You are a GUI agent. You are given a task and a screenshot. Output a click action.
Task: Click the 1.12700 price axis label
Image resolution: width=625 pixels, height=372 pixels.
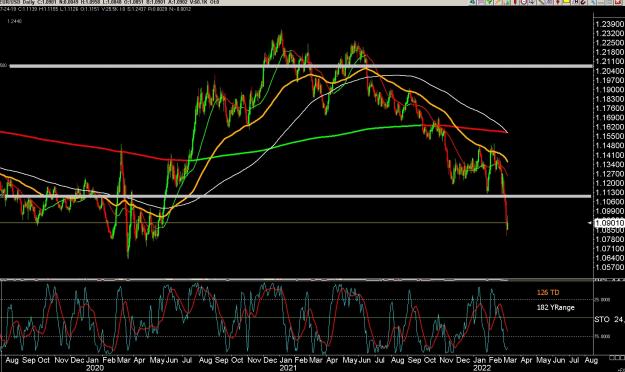click(x=609, y=174)
